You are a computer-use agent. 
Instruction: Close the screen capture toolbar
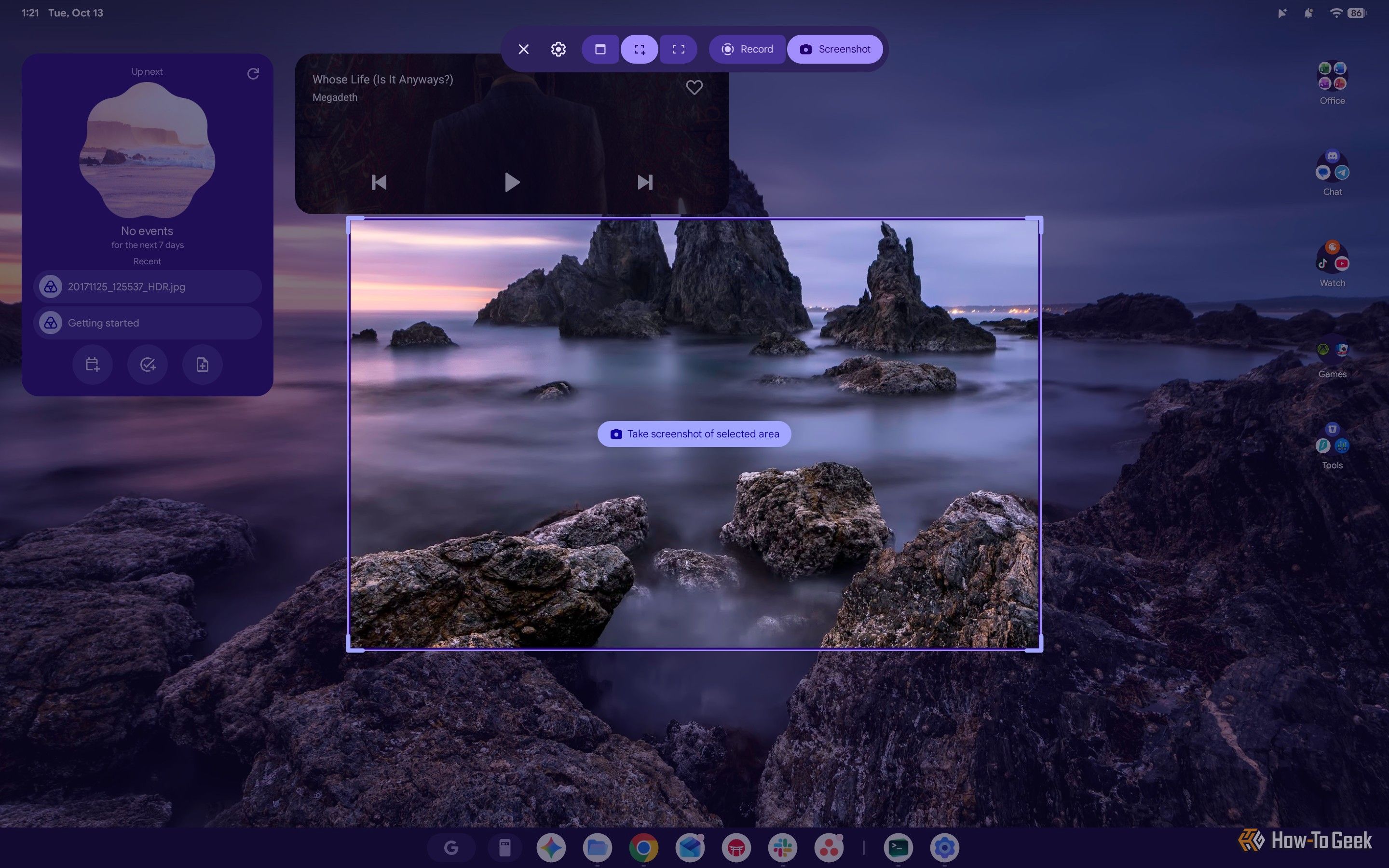click(523, 49)
